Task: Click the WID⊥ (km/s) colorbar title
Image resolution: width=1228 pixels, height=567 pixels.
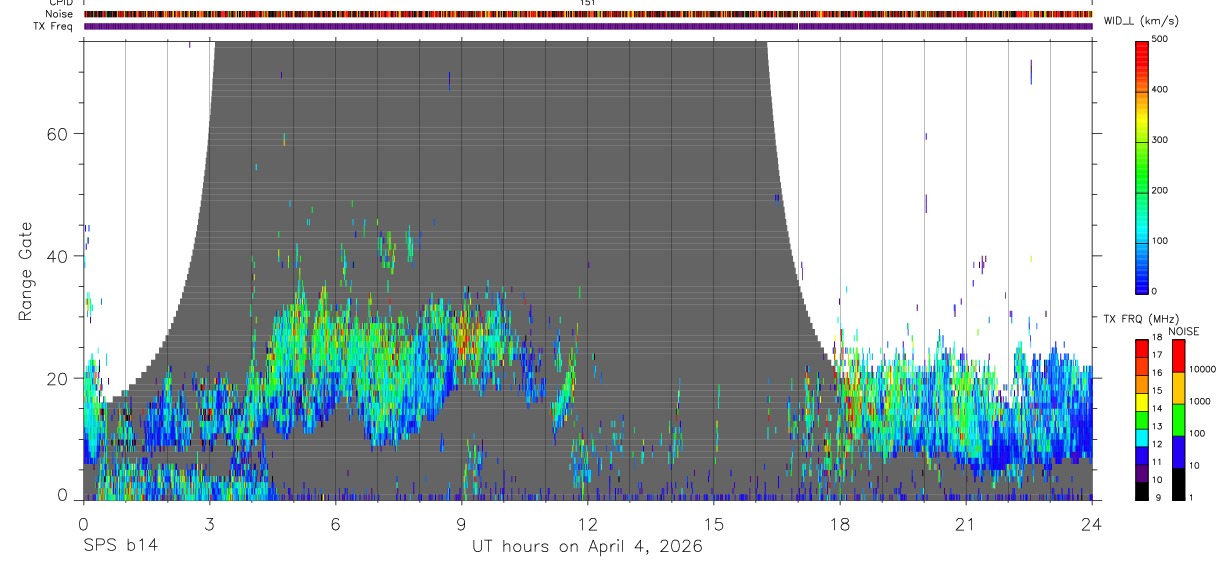Action: [1140, 20]
